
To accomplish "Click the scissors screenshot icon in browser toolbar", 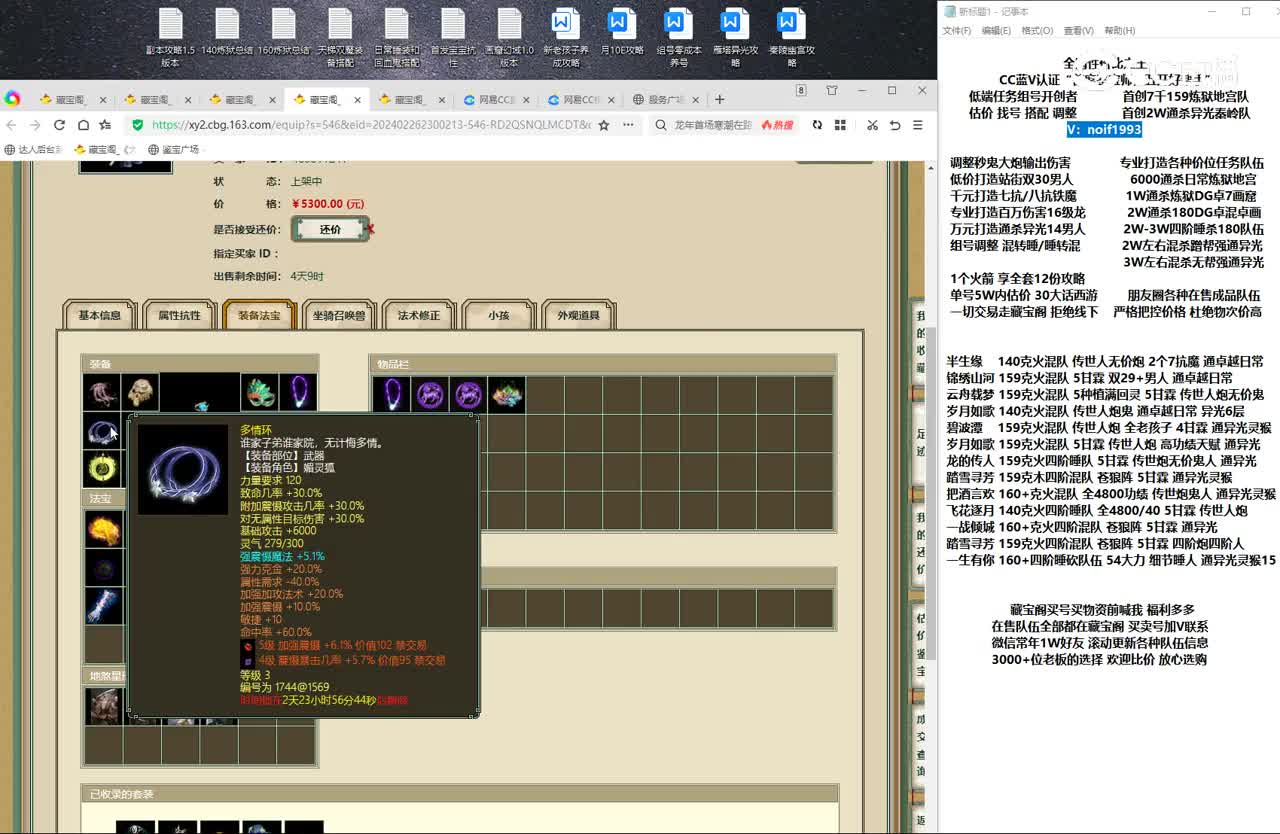I will 872,125.
